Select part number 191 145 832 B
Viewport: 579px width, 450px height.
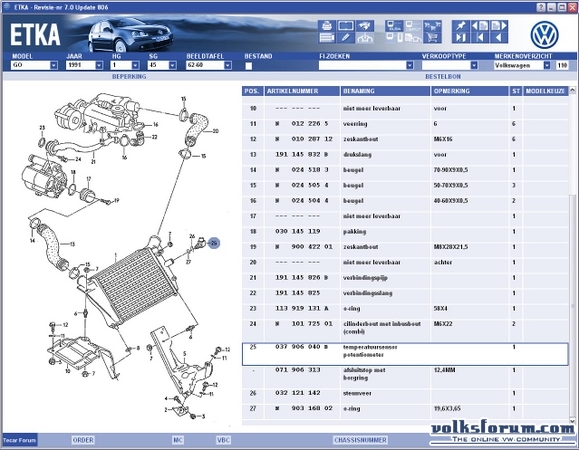point(302,154)
